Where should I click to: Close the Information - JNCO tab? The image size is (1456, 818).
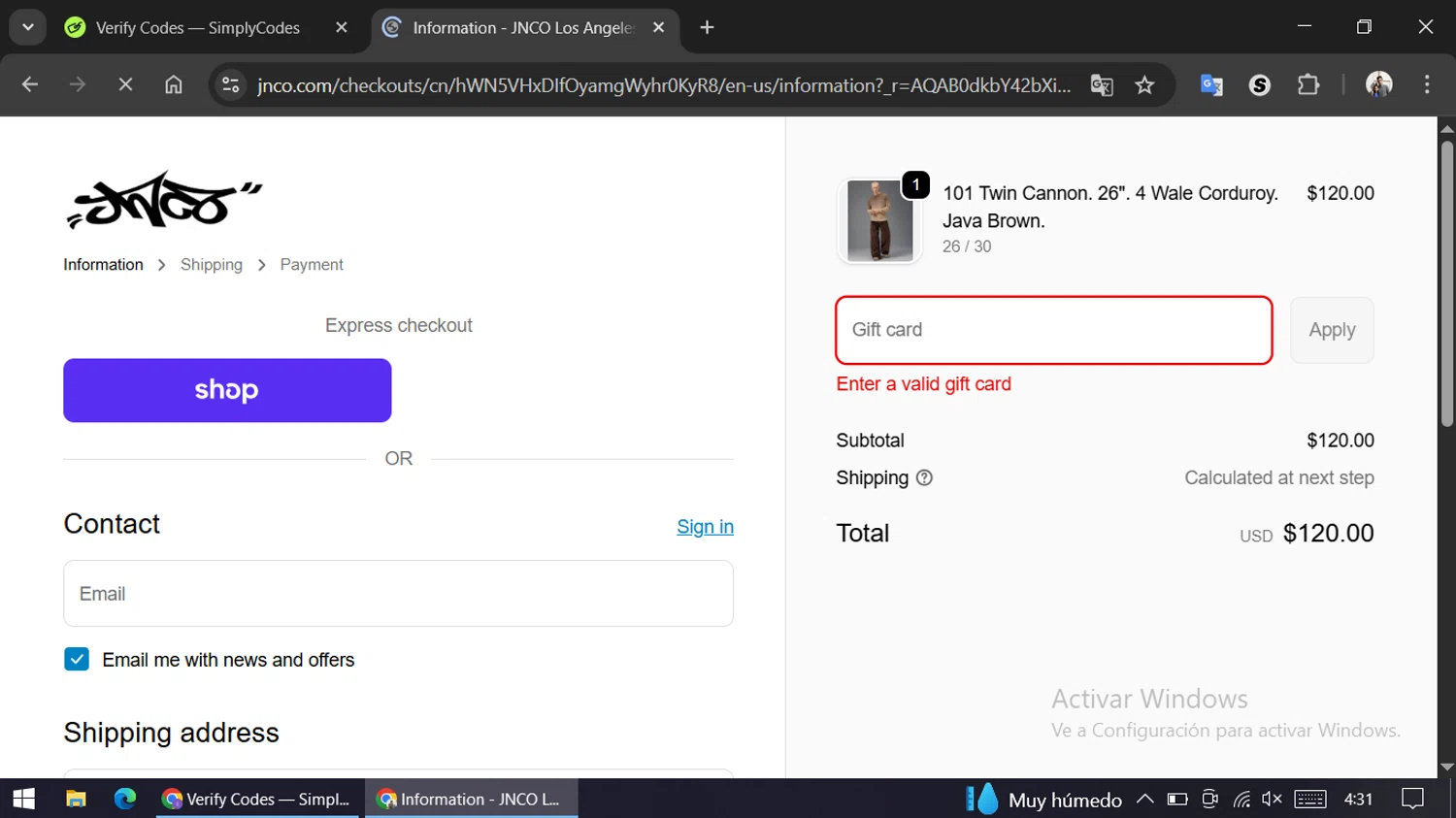point(658,28)
